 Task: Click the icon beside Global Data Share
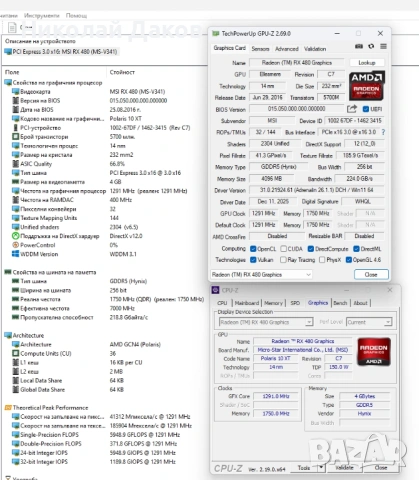pos(15,389)
